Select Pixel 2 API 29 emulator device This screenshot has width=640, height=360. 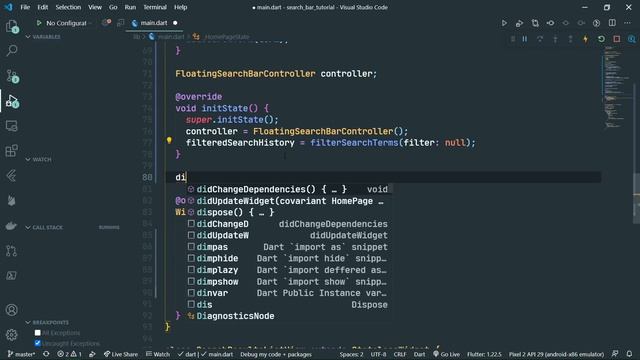(x=556, y=354)
